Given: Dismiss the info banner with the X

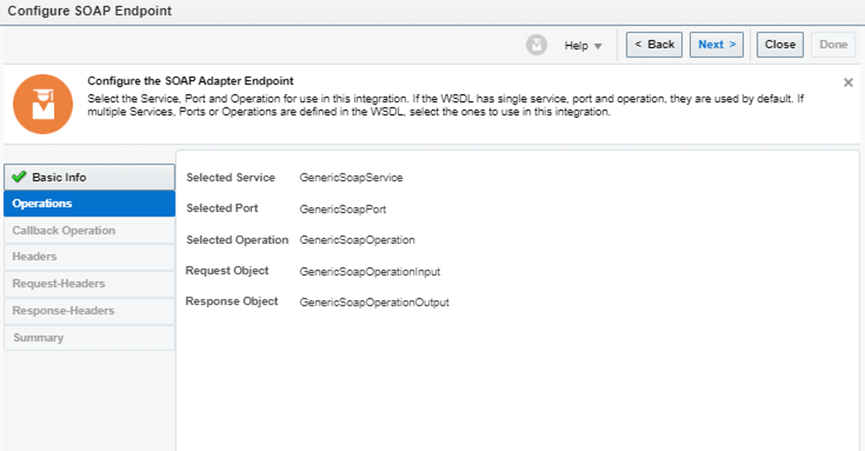Looking at the screenshot, I should pos(848,83).
